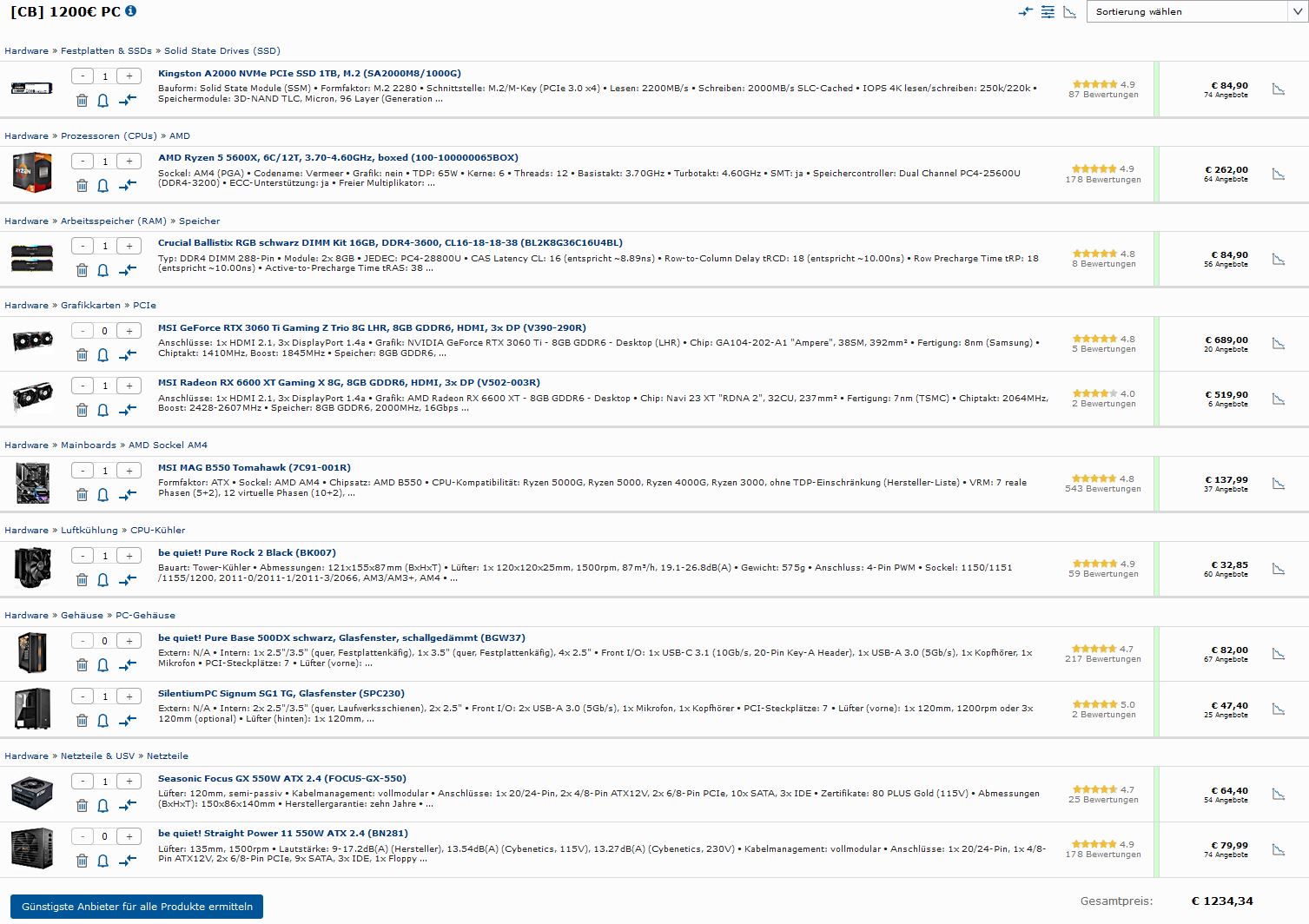
Task: Increase quantity of the Kingston A2000 SSD
Action: 129,76
